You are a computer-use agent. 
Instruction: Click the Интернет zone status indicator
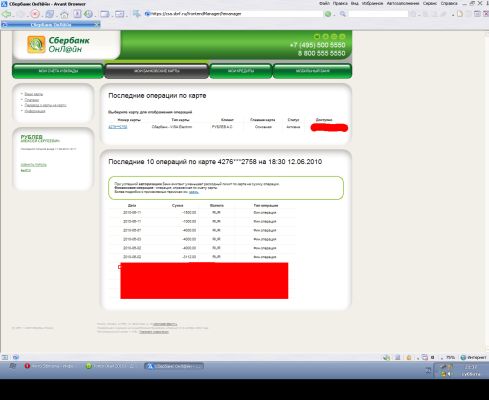pyautogui.click(x=473, y=357)
